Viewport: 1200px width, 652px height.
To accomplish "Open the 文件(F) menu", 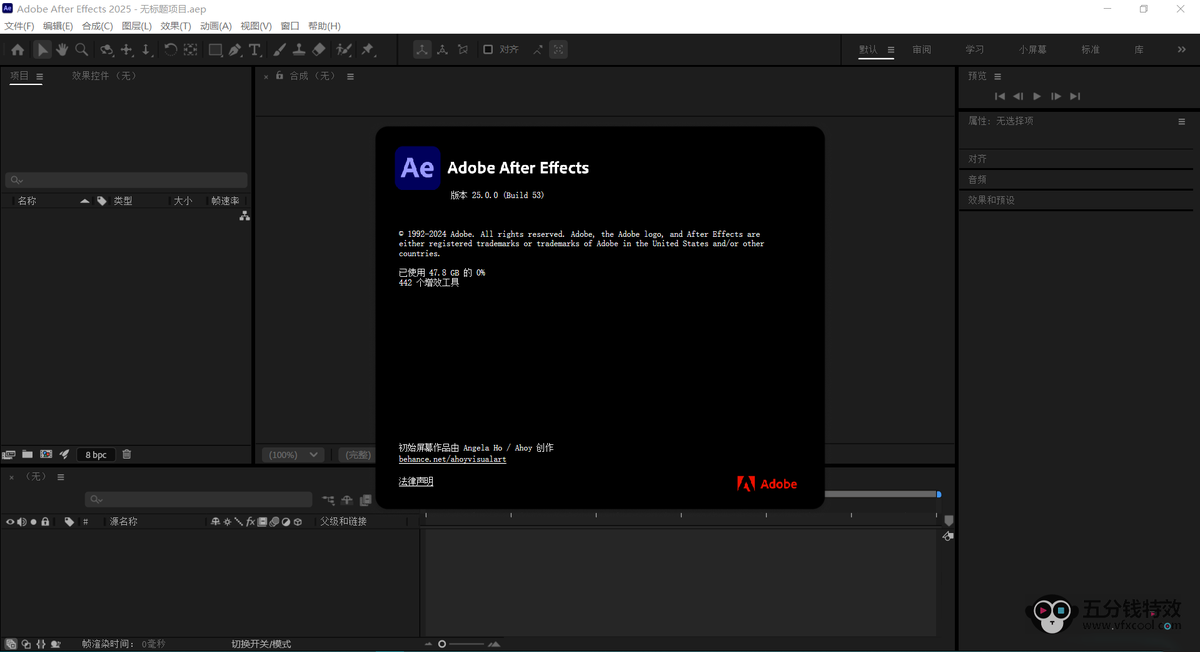I will (19, 26).
